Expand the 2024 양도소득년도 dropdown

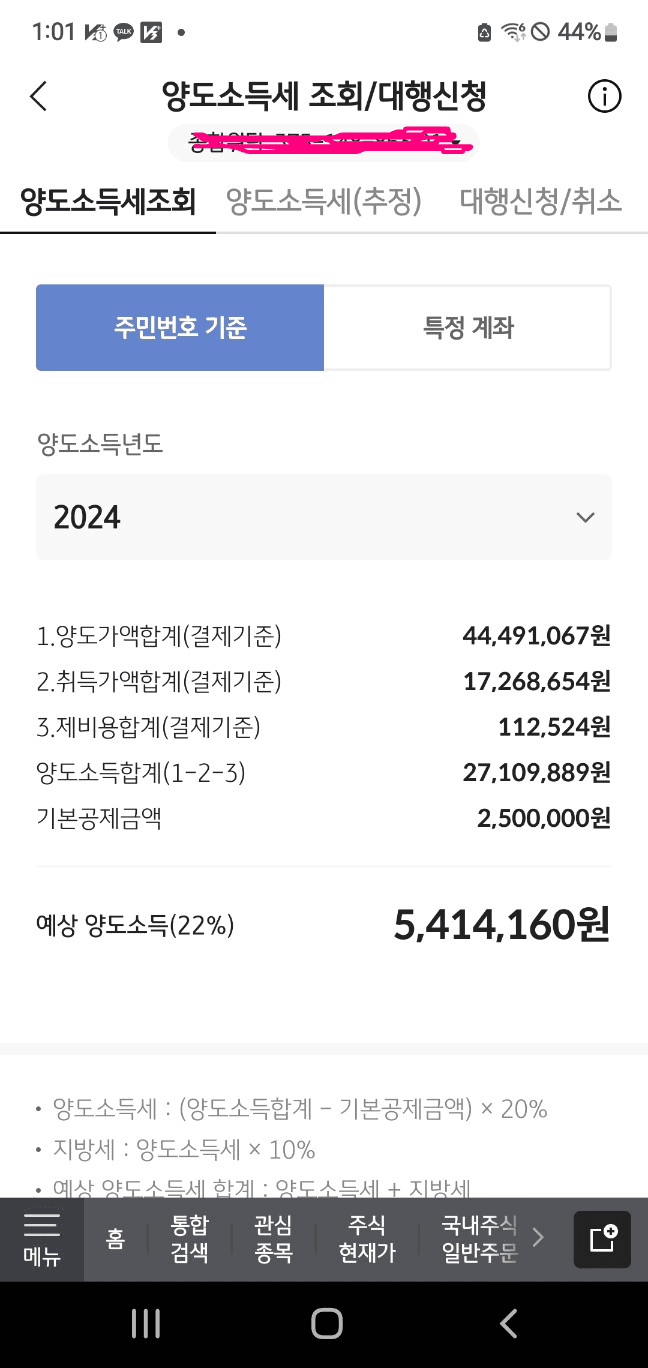pos(324,517)
